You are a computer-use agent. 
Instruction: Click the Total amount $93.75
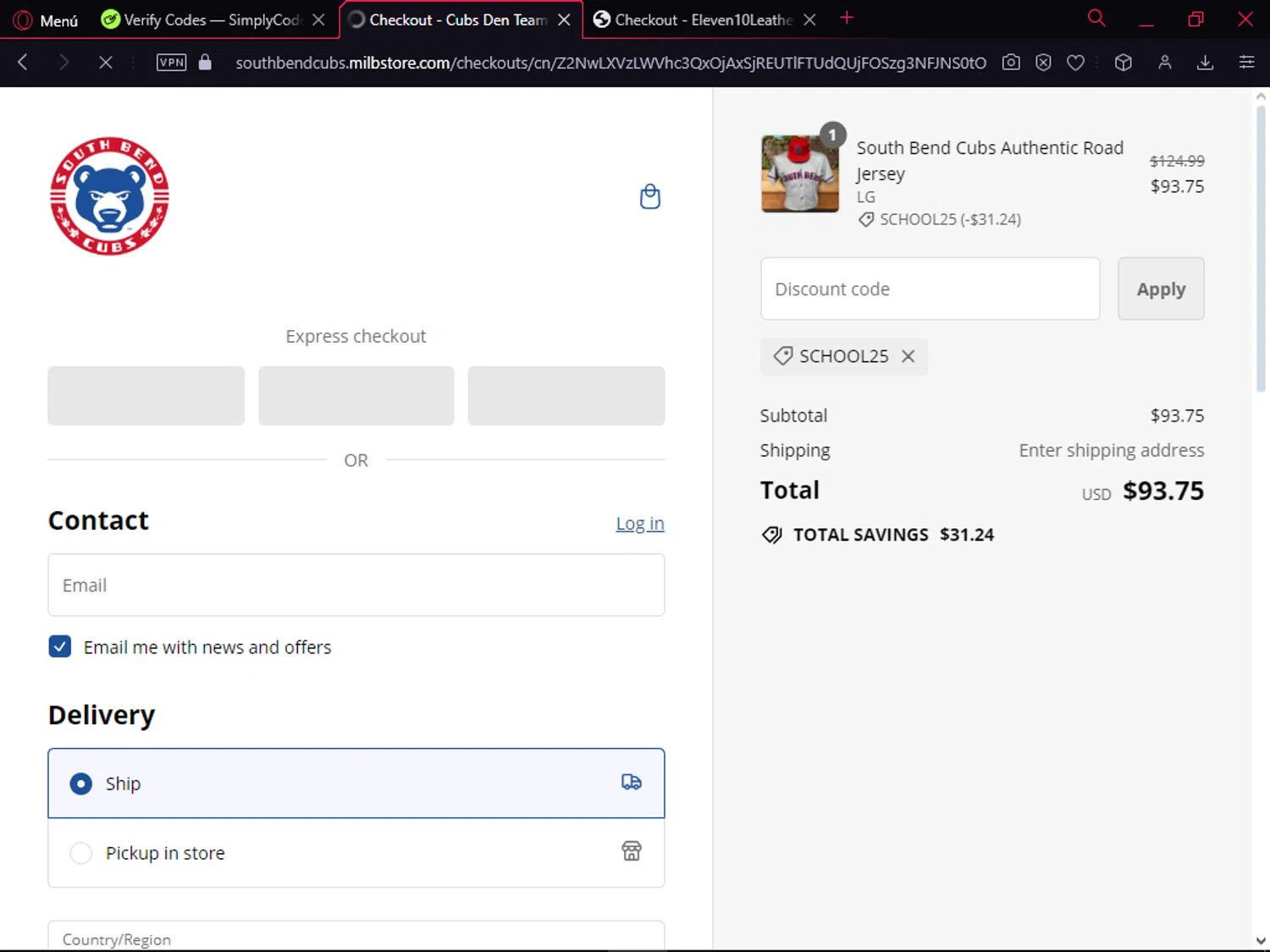click(1163, 491)
